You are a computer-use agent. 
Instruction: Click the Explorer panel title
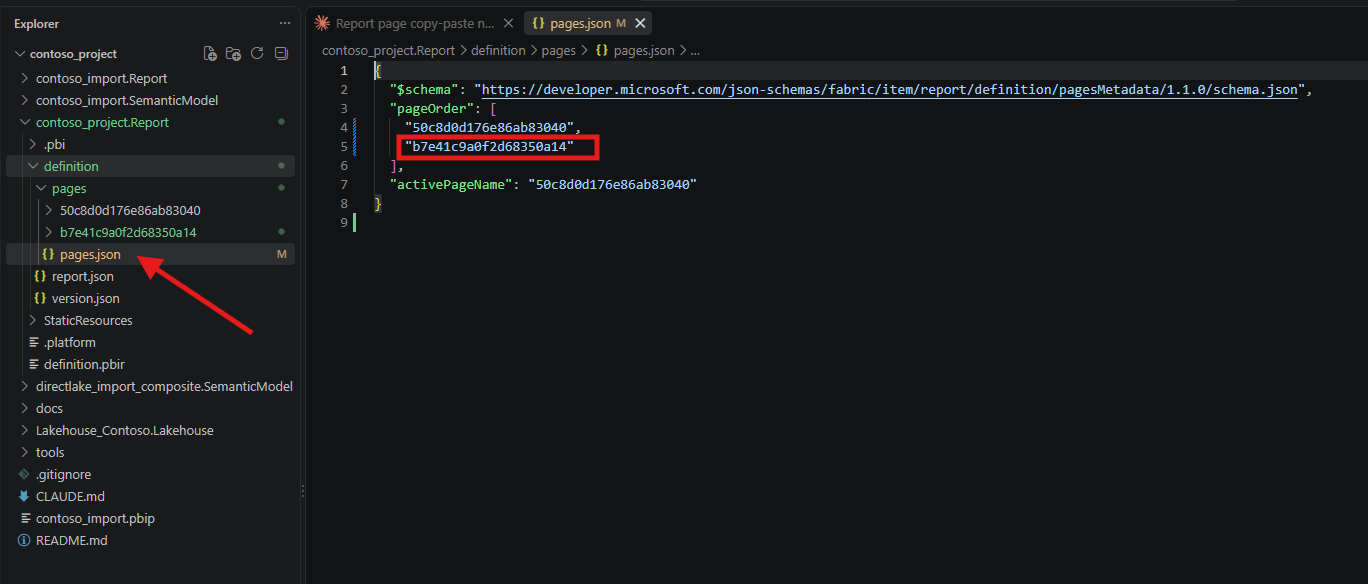pos(36,23)
